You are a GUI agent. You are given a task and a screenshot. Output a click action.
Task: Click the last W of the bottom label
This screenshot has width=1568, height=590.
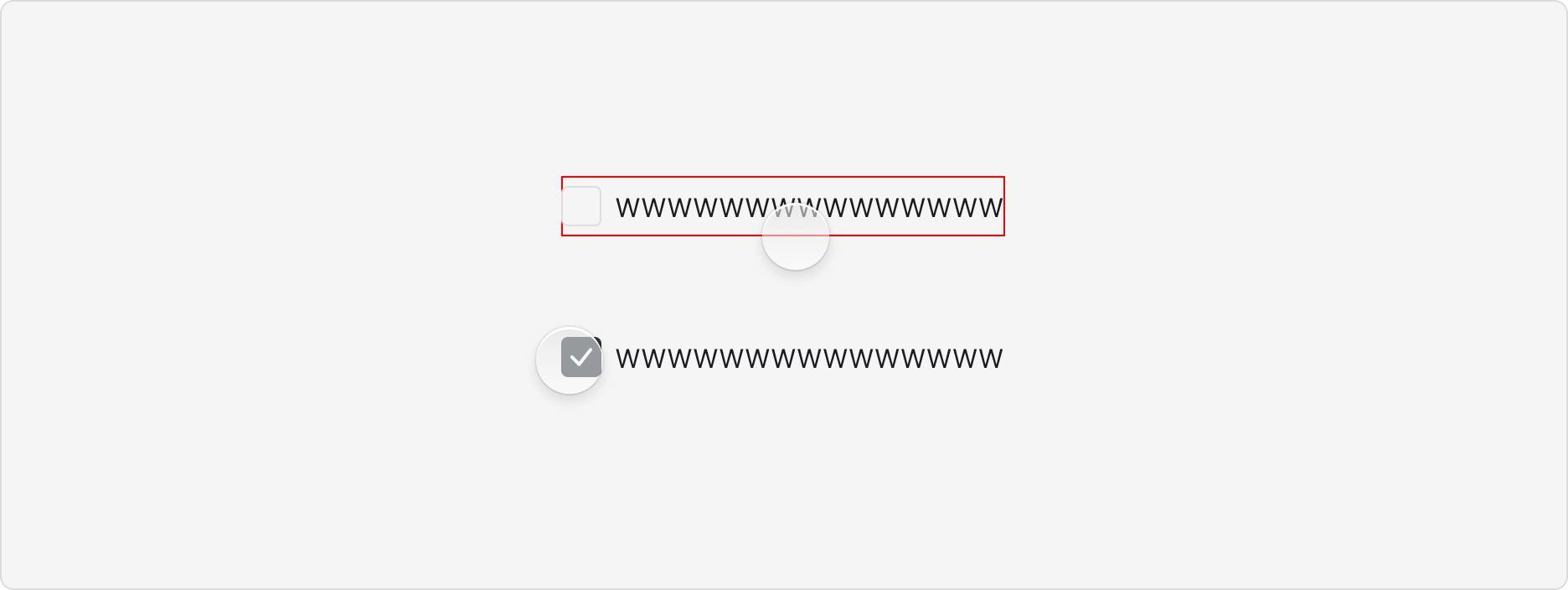click(990, 359)
